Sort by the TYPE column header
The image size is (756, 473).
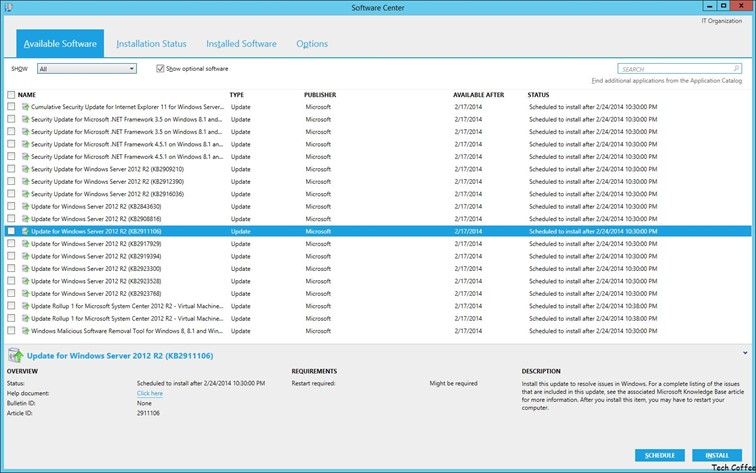tap(236, 95)
